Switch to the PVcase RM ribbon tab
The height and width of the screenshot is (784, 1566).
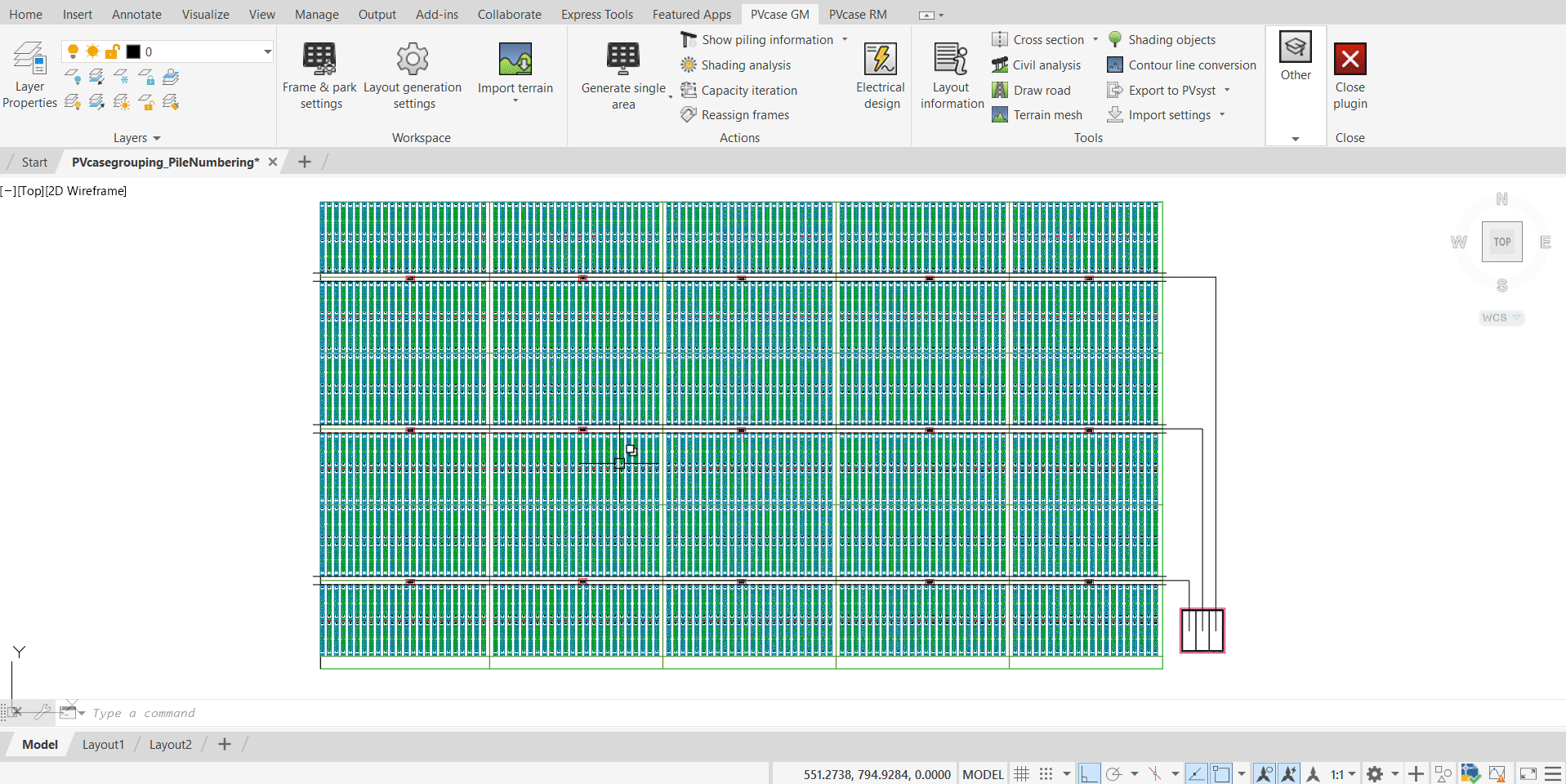coord(857,15)
